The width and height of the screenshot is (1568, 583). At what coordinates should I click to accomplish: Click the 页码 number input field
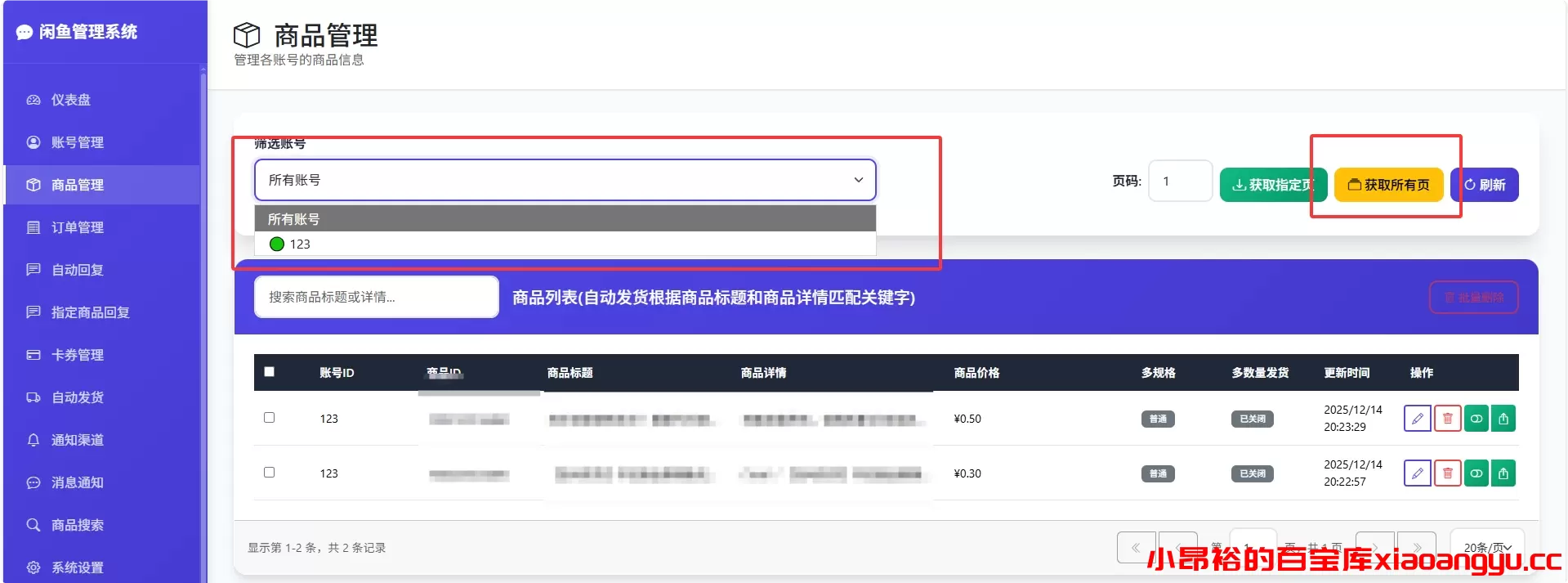pyautogui.click(x=1180, y=182)
